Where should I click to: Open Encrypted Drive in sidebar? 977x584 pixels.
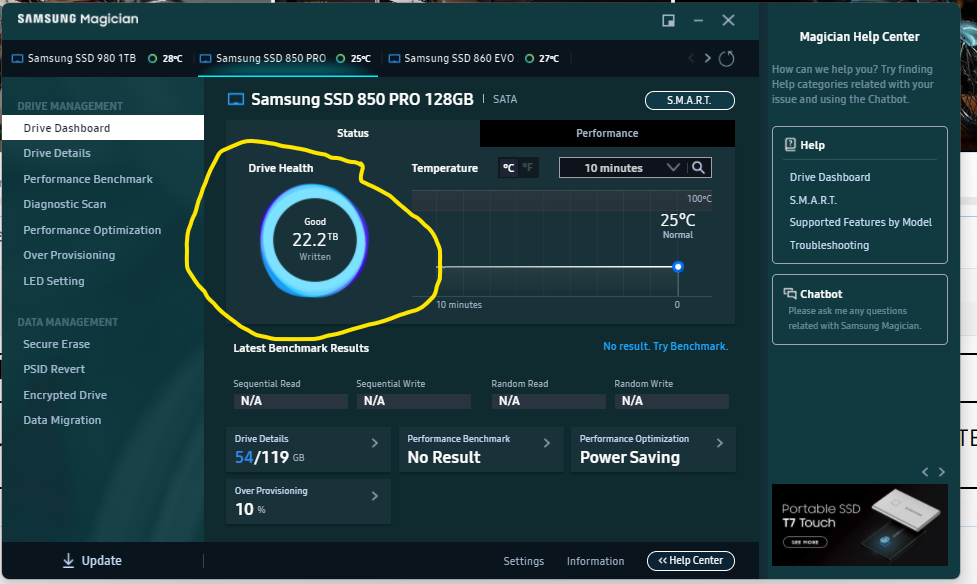coord(65,395)
